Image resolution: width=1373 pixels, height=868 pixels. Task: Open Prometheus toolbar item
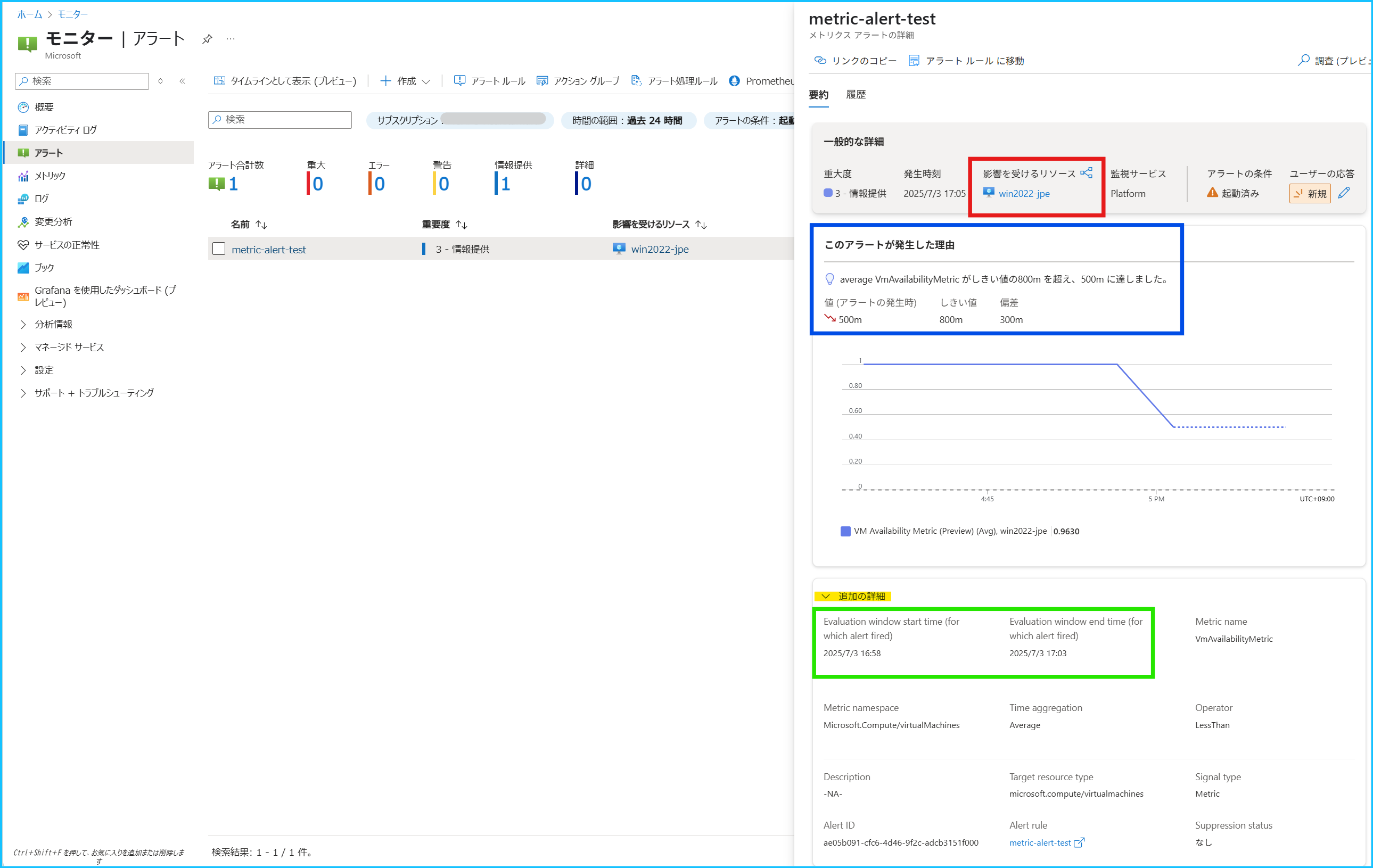click(761, 81)
